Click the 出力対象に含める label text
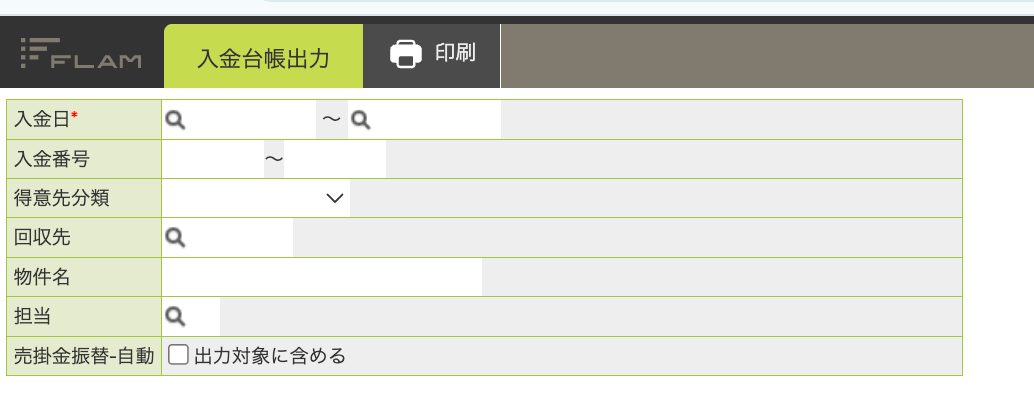Image resolution: width=1034 pixels, height=414 pixels. 270,356
